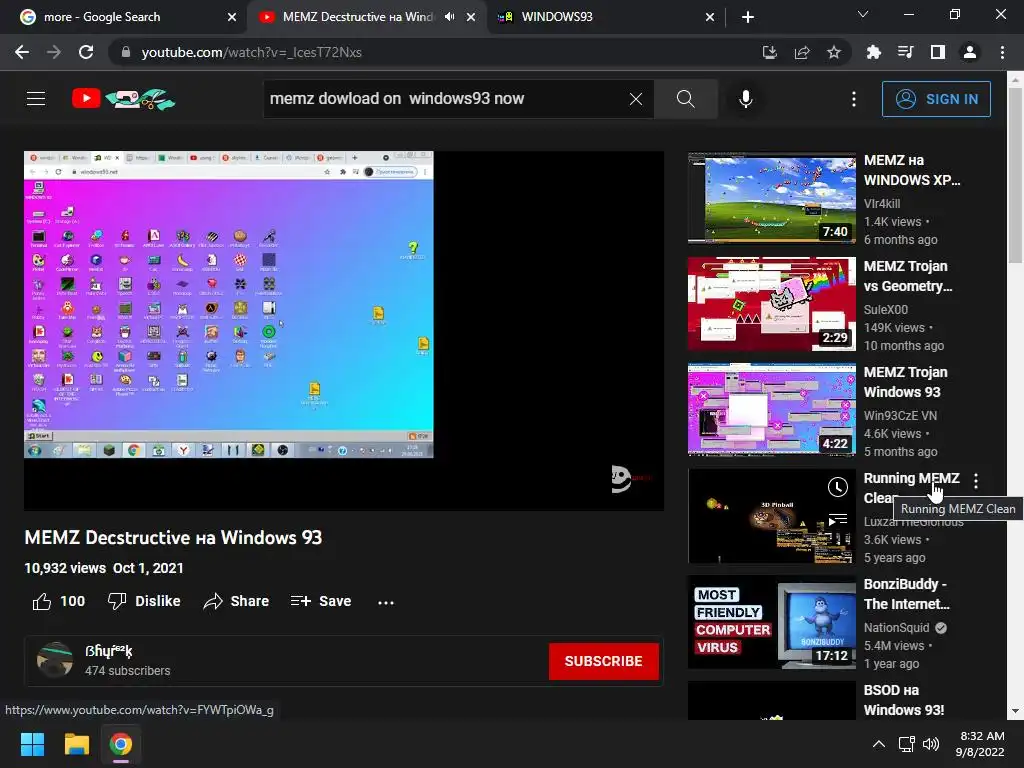The width and height of the screenshot is (1024, 768).
Task: Close the WINDOWS93 tab
Action: [710, 18]
